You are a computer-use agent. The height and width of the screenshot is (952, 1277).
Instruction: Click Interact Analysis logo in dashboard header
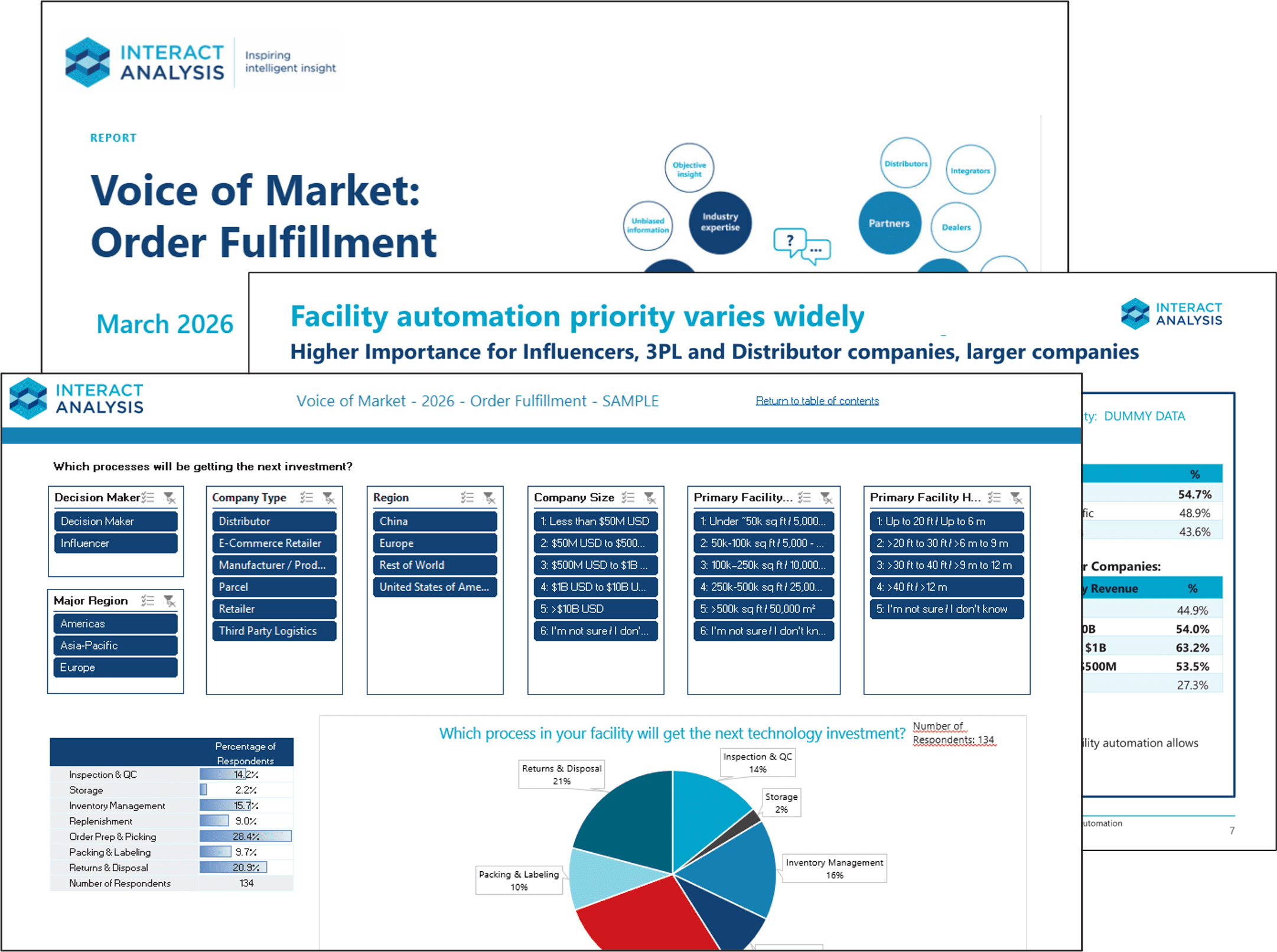77,399
